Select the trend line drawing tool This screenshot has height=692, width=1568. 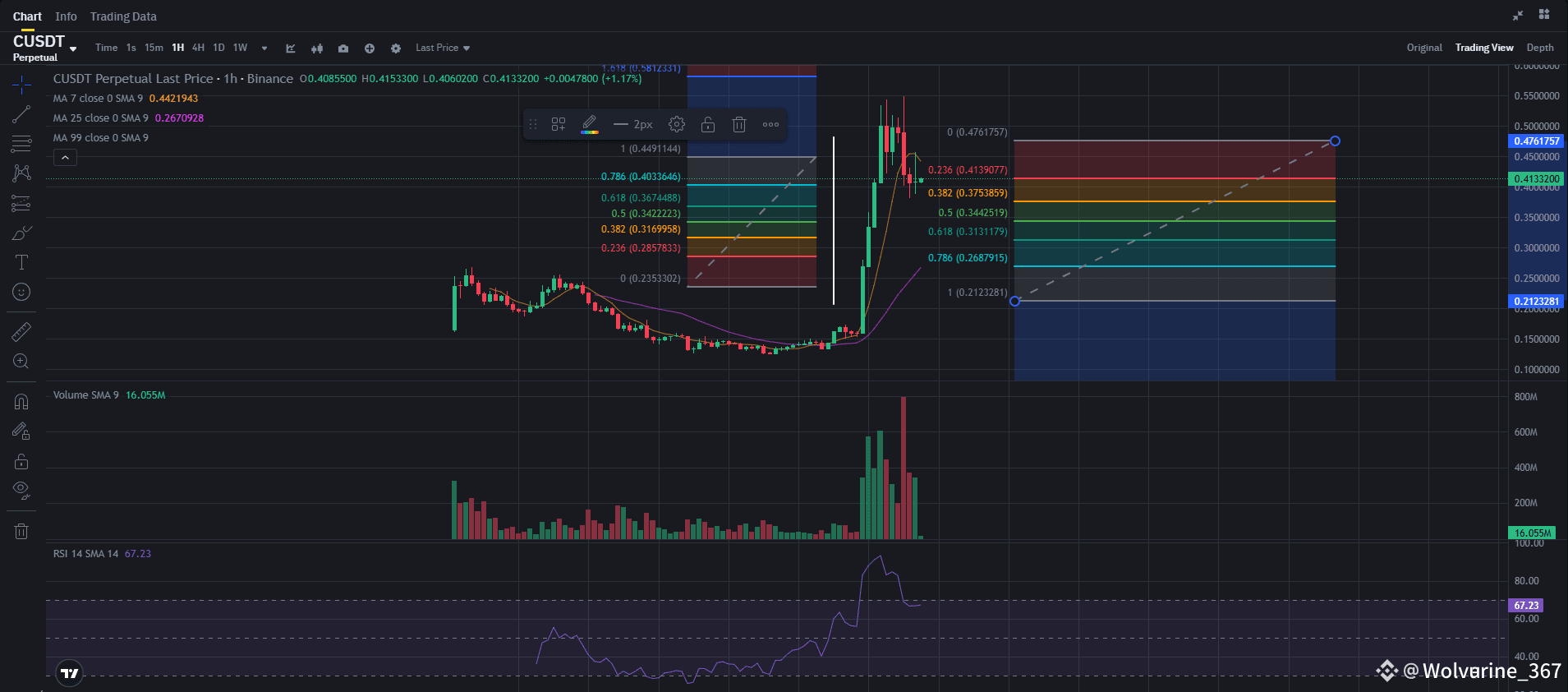(22, 114)
